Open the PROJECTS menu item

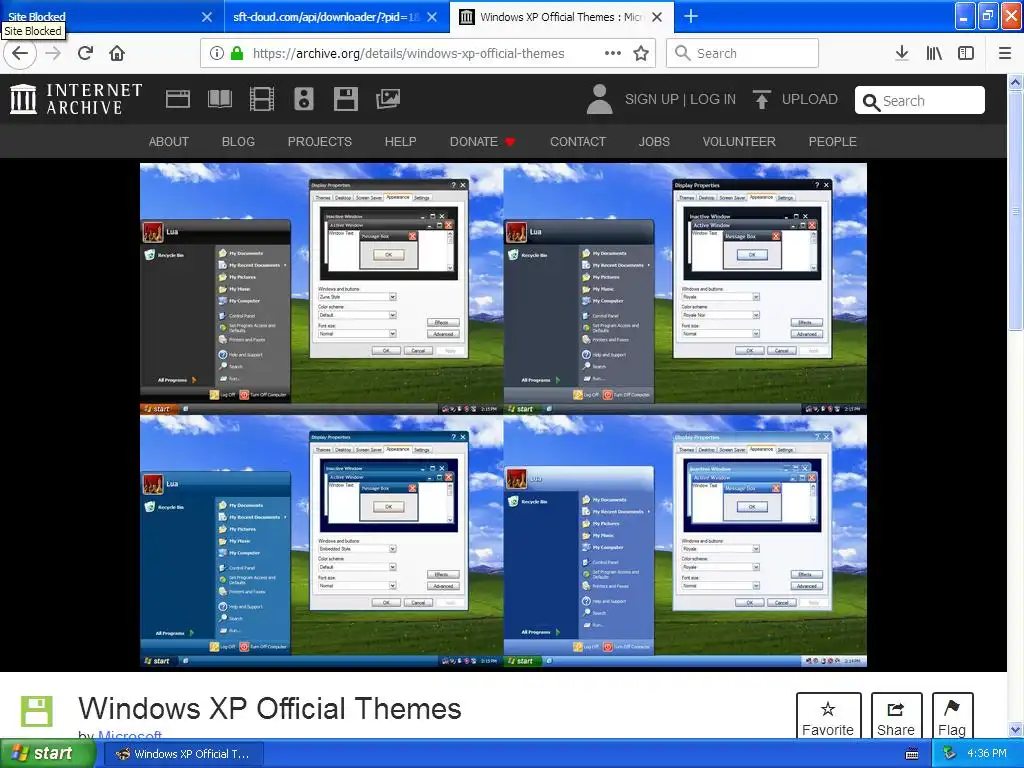319,141
